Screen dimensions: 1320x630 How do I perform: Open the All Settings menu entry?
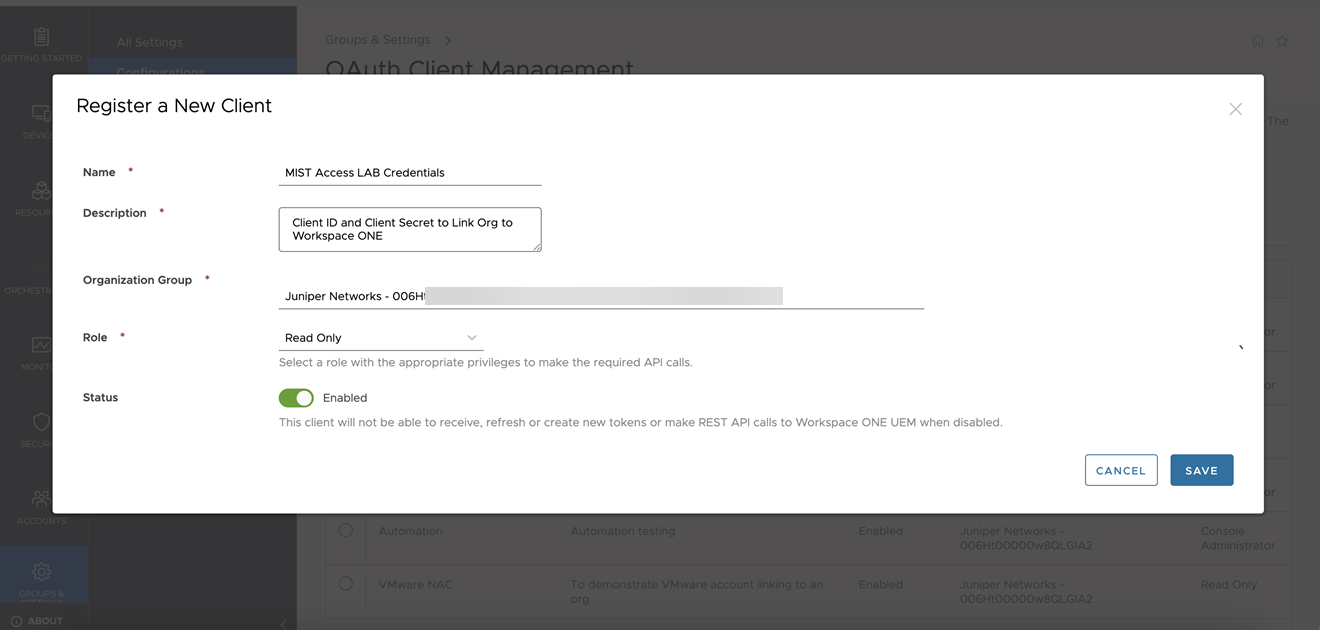tap(149, 42)
